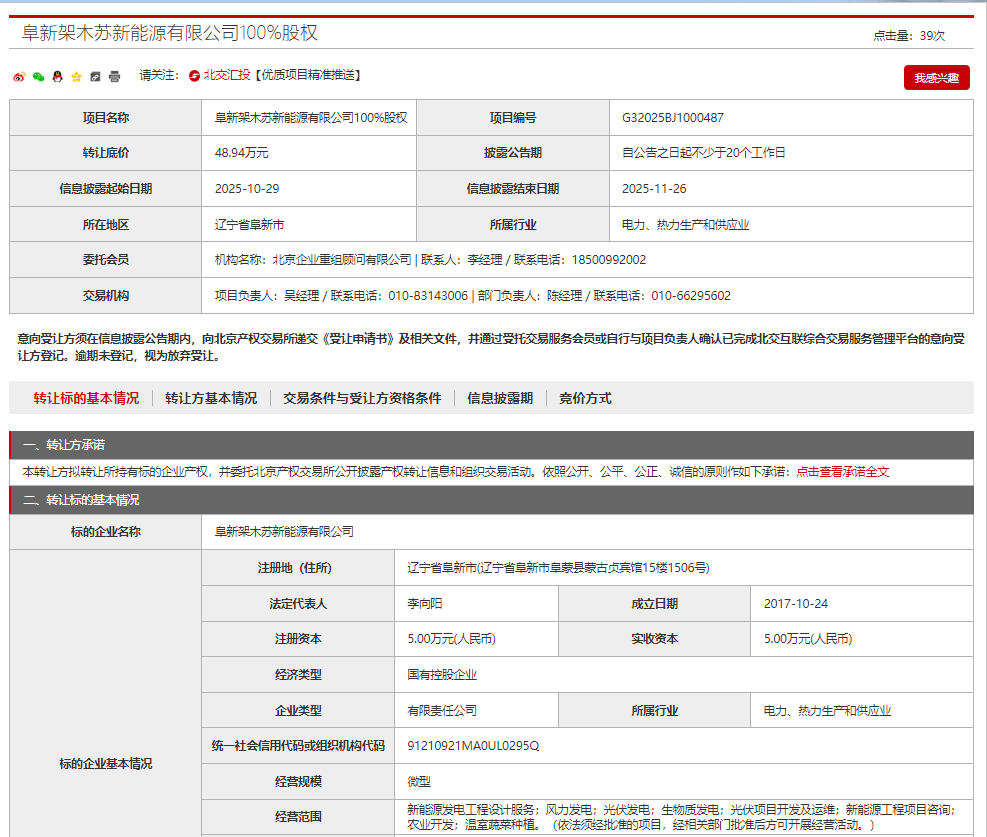987x837 pixels.
Task: Share the listing to Sina Weibo
Action: pyautogui.click(x=18, y=76)
